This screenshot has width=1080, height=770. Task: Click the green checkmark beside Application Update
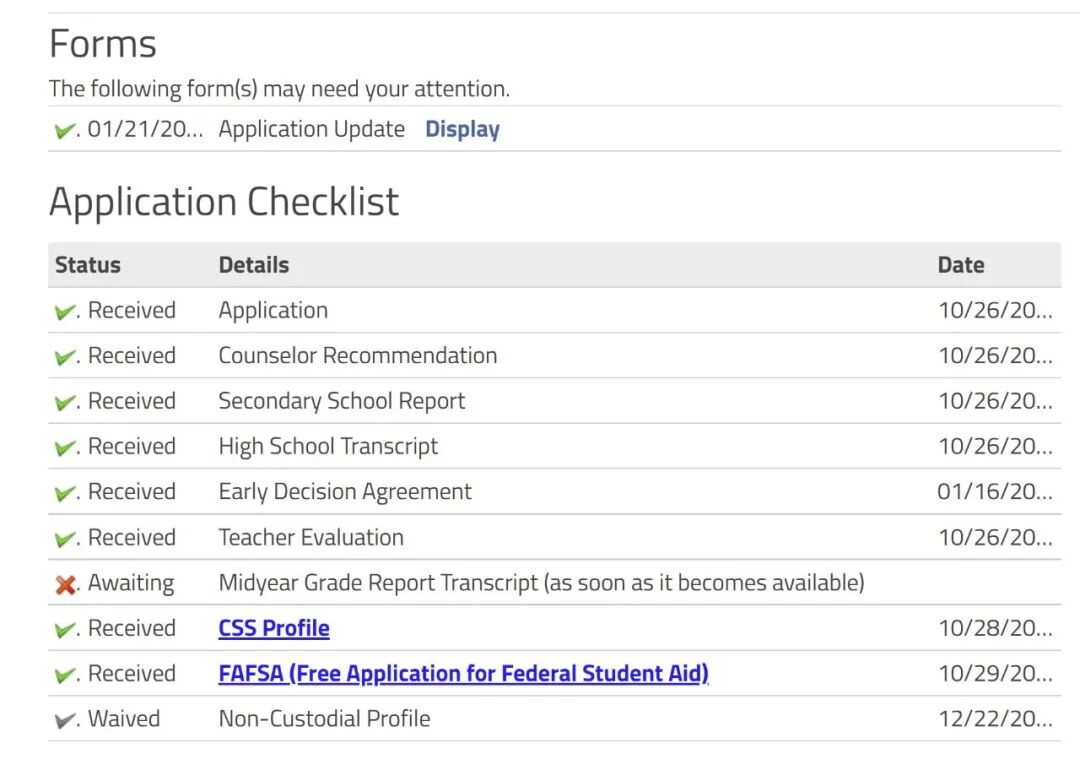pyautogui.click(x=65, y=129)
